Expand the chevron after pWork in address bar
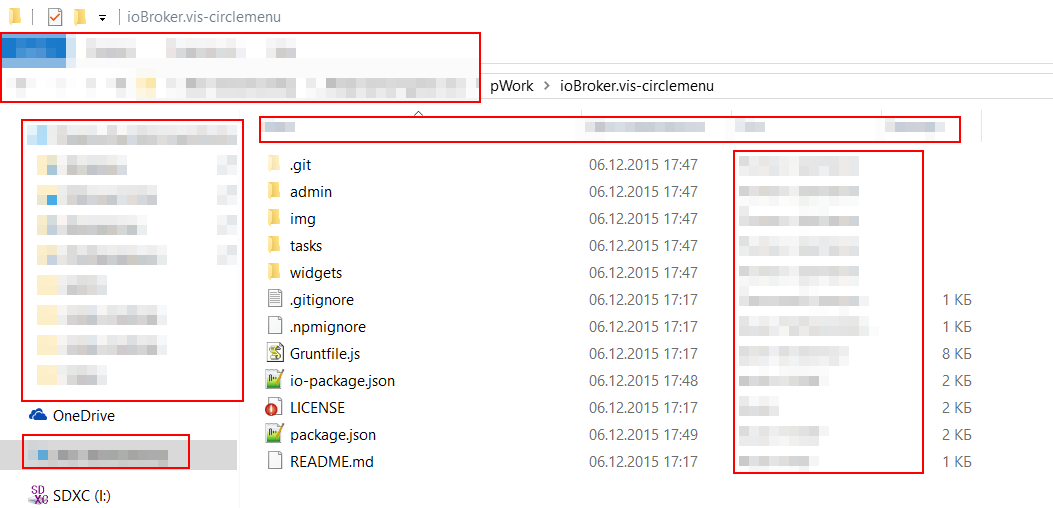Screen dimensions: 1053x508 pos(547,86)
